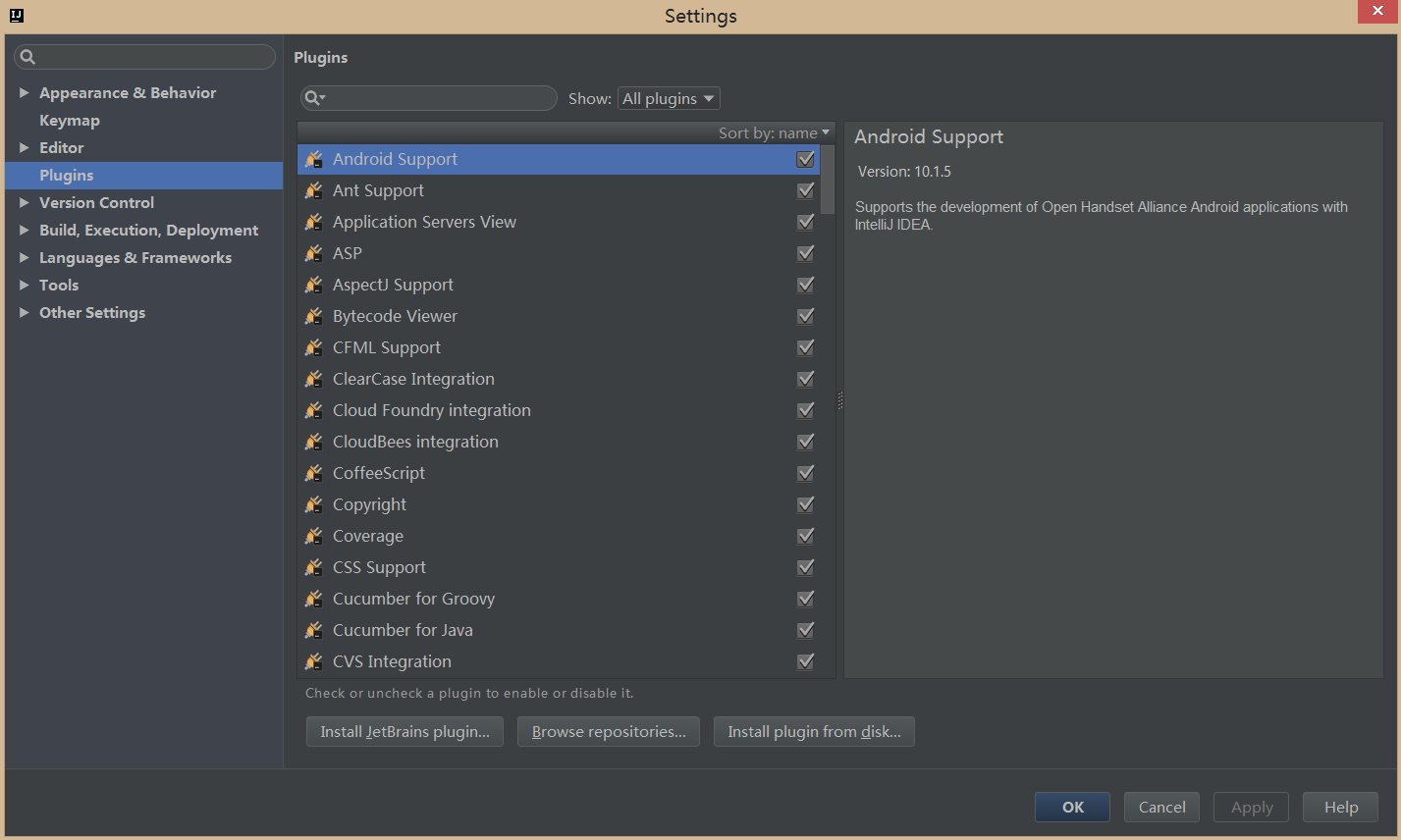Viewport: 1401px width, 840px height.
Task: Select Keymap in settings tree
Action: click(x=70, y=120)
